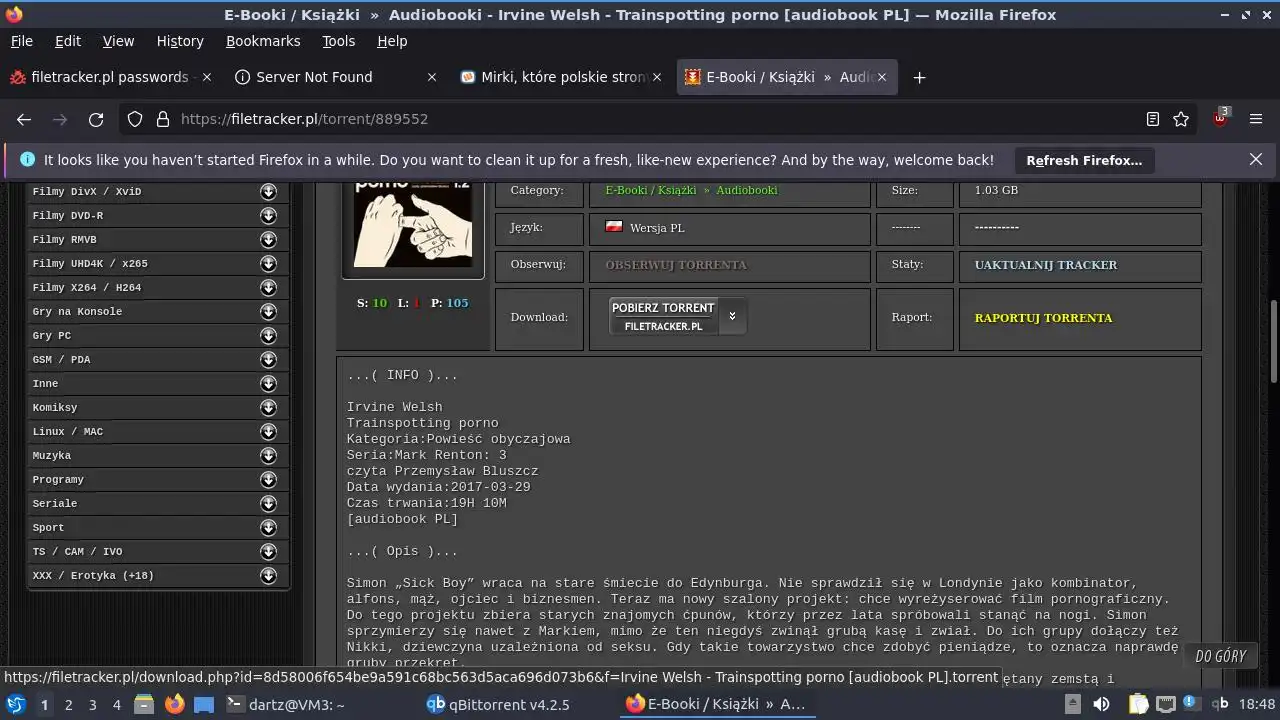Open Gry PC category in sidebar
1280x720 pixels.
(52, 336)
